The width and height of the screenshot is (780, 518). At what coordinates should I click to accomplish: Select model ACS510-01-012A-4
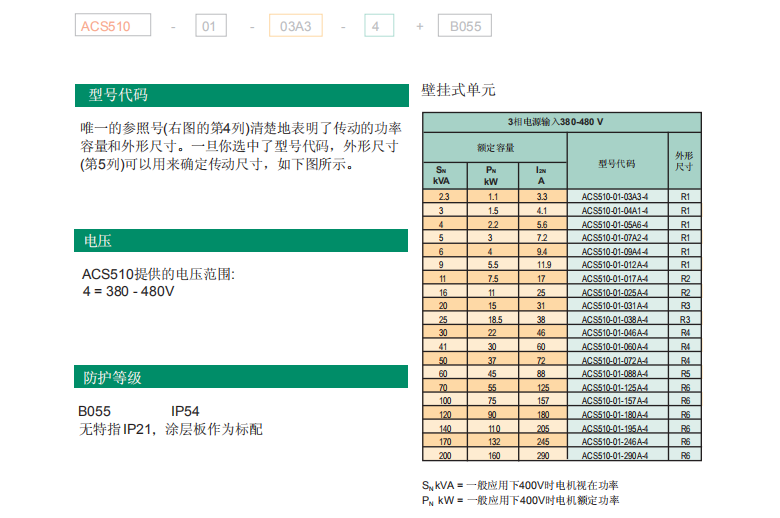615,265
